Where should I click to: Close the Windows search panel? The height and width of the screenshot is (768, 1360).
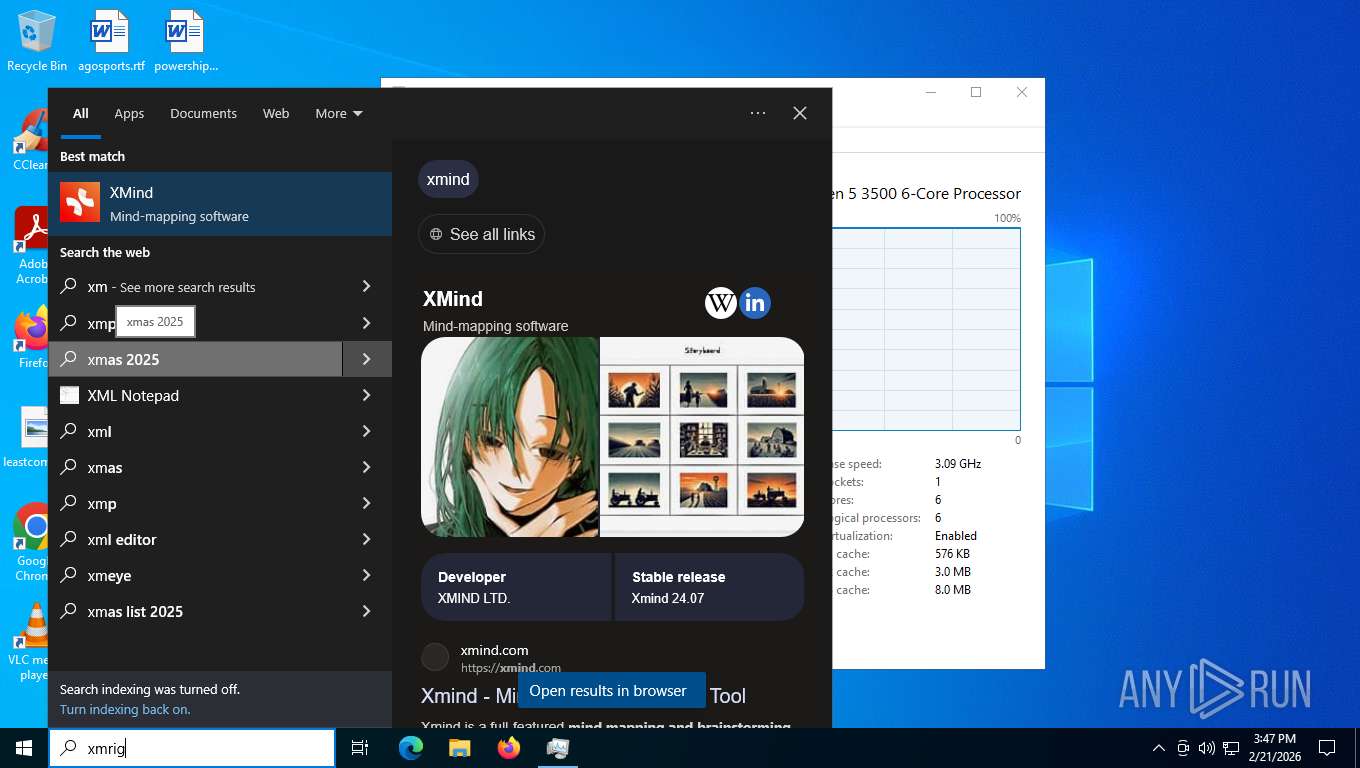[800, 113]
